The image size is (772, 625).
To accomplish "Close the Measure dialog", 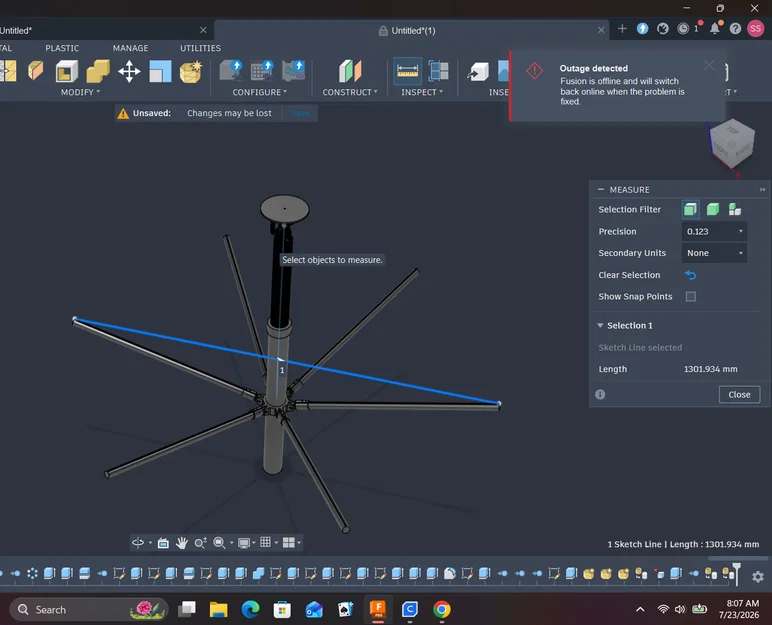I will coord(739,395).
